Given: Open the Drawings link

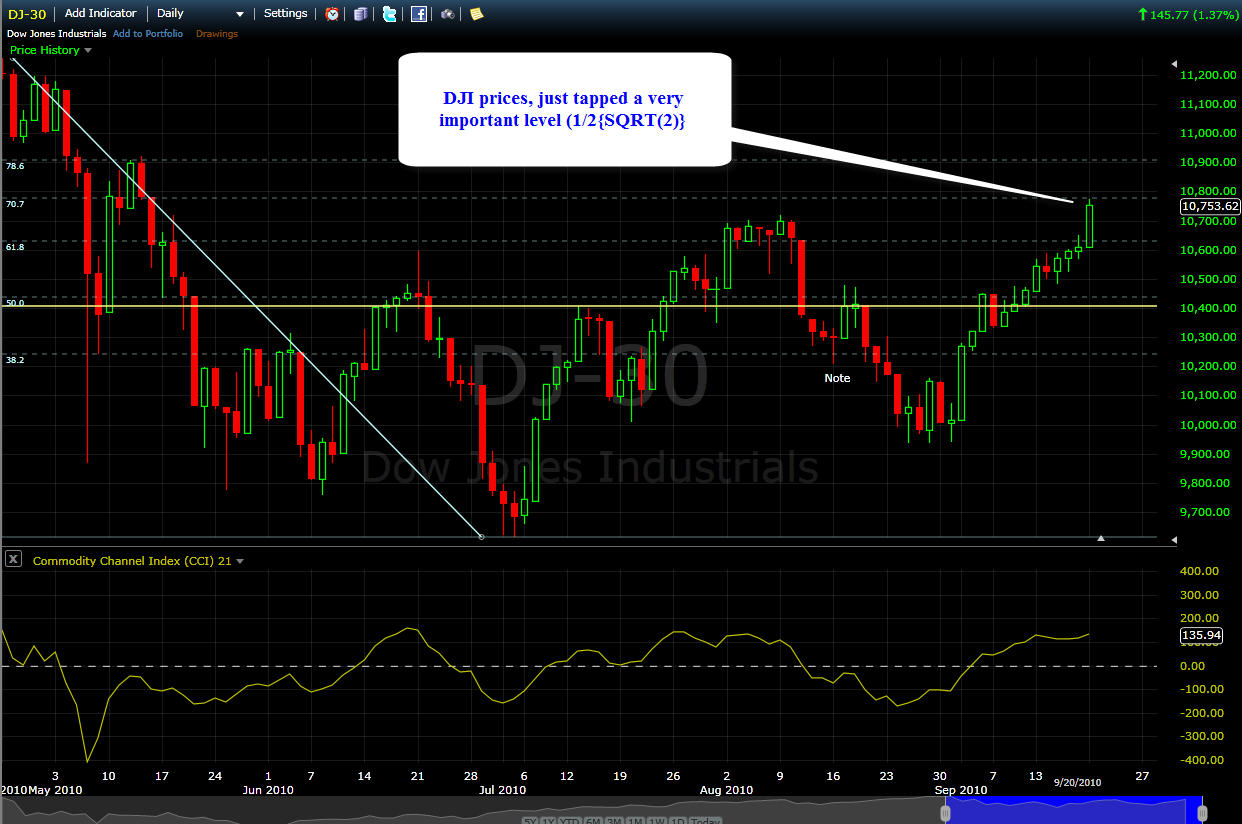Looking at the screenshot, I should pos(217,34).
